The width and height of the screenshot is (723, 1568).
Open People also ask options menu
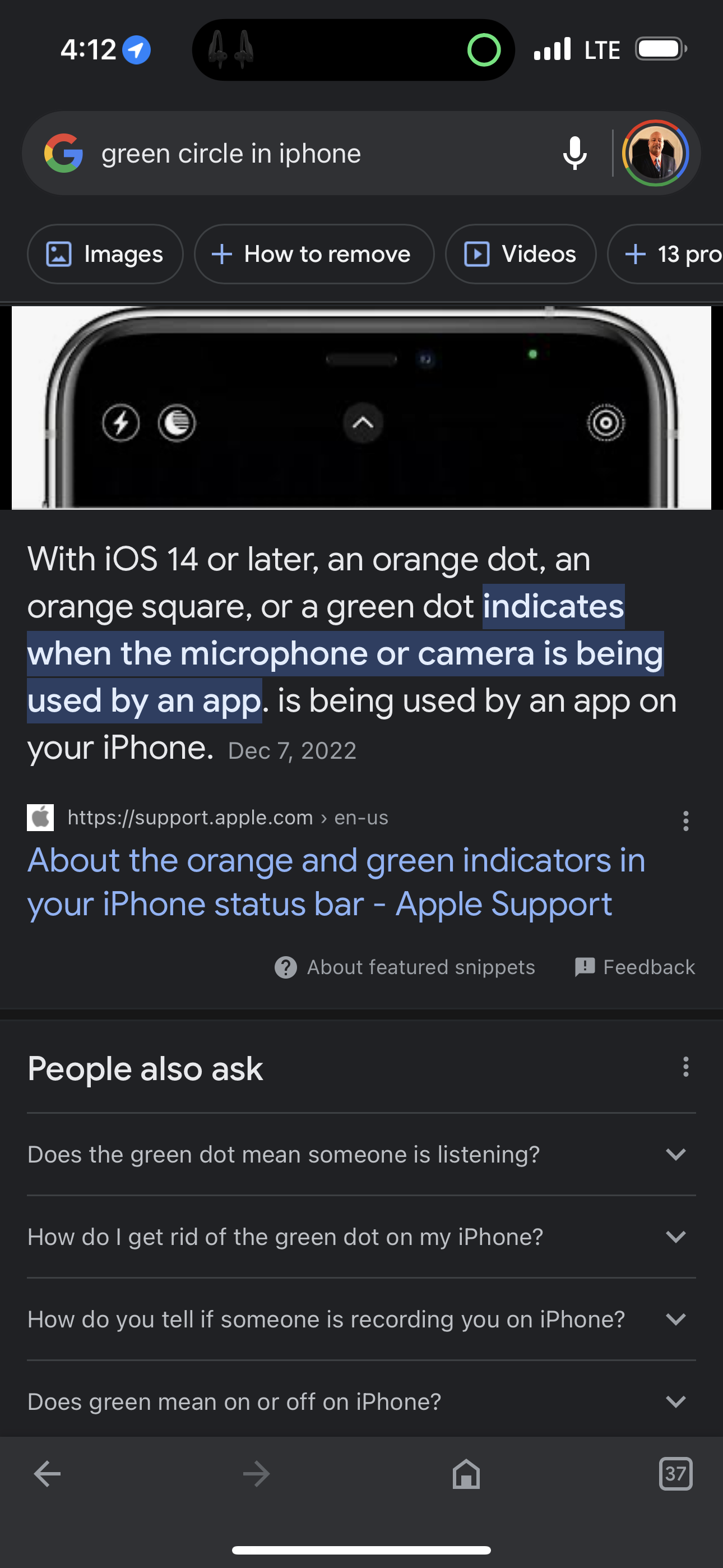click(x=686, y=1067)
